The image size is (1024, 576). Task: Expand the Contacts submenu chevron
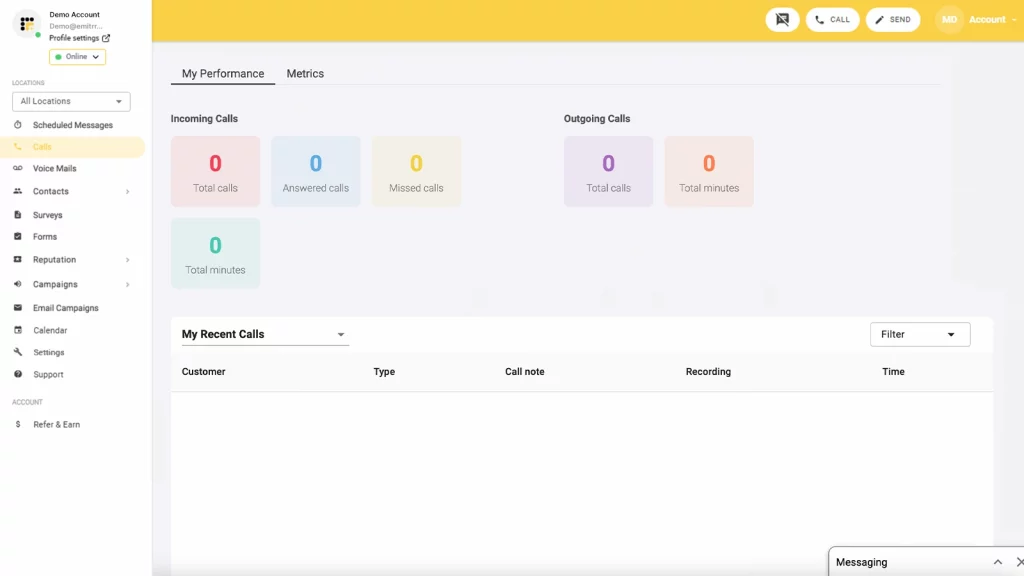pyautogui.click(x=127, y=191)
